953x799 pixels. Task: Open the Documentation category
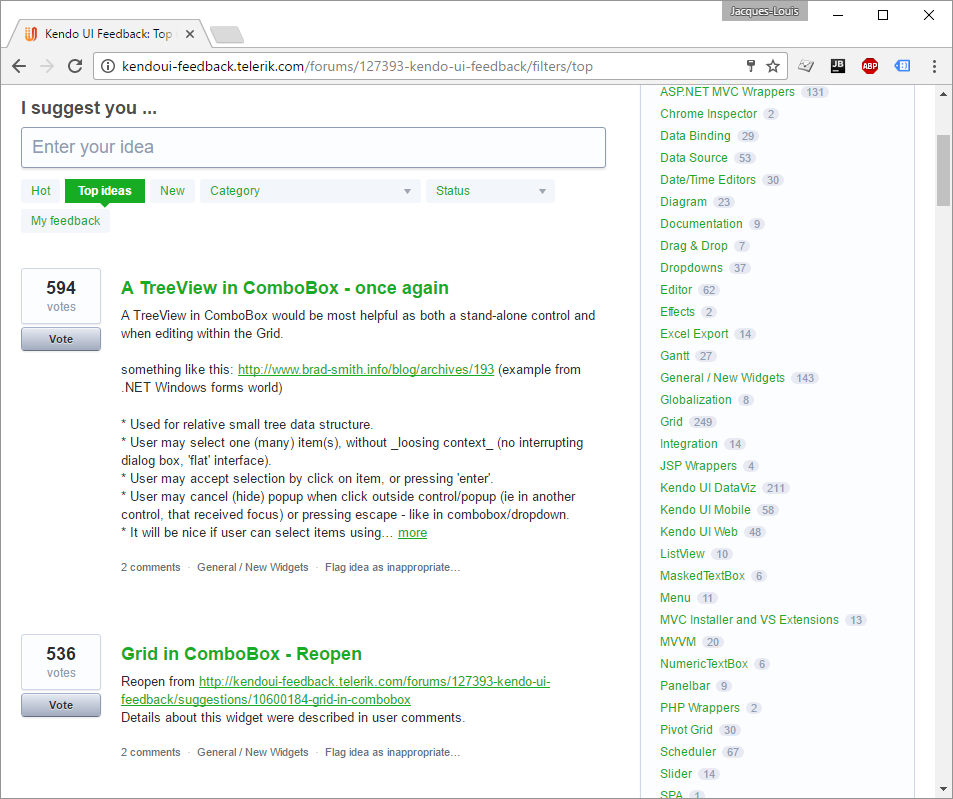tap(701, 224)
